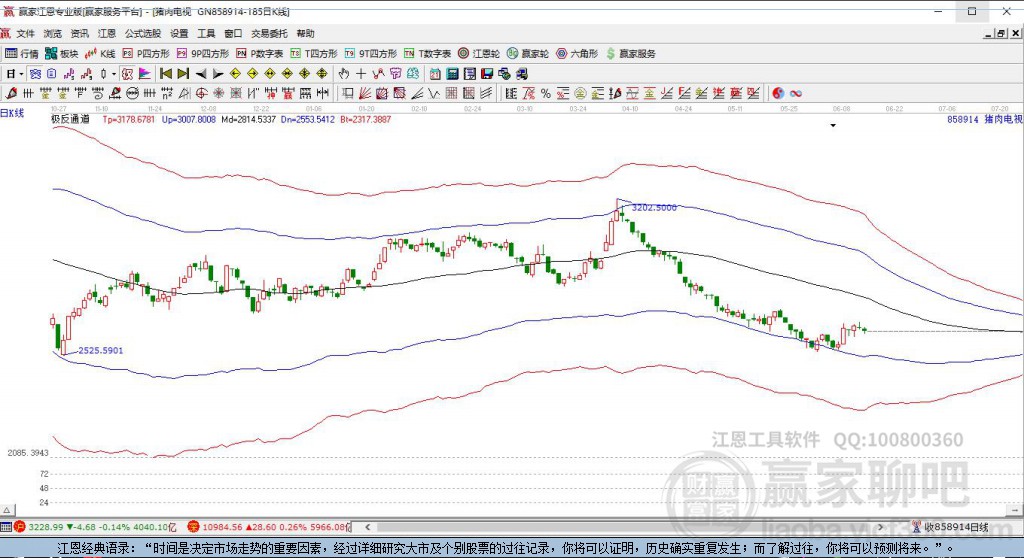The image size is (1024, 558).
Task: Open the 公式选股 menu
Action: [142, 33]
